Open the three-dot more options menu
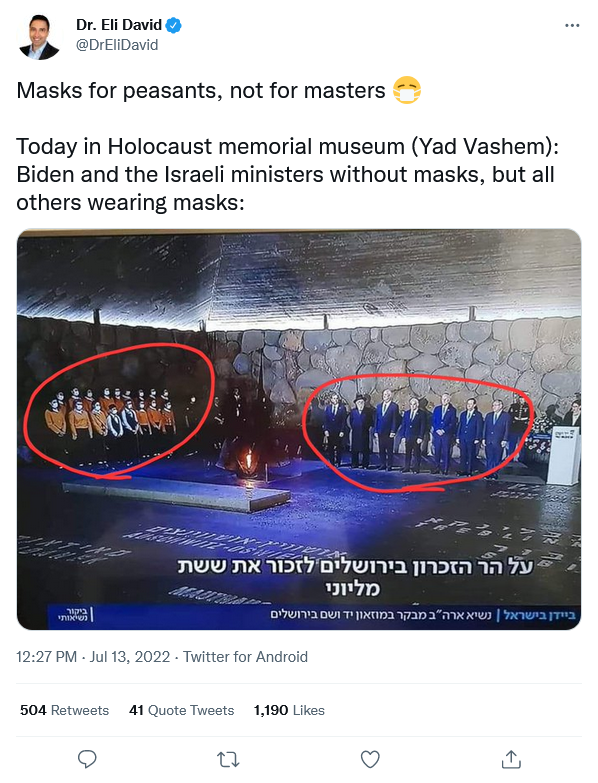 572,25
